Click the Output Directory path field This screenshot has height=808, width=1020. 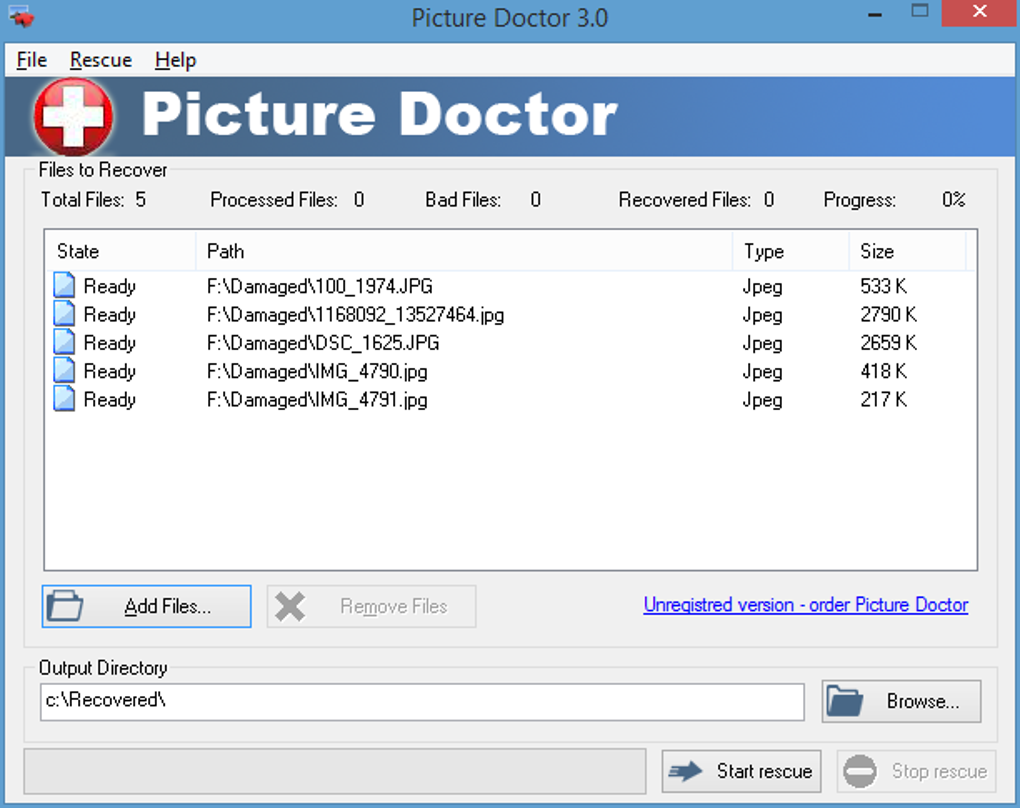422,701
